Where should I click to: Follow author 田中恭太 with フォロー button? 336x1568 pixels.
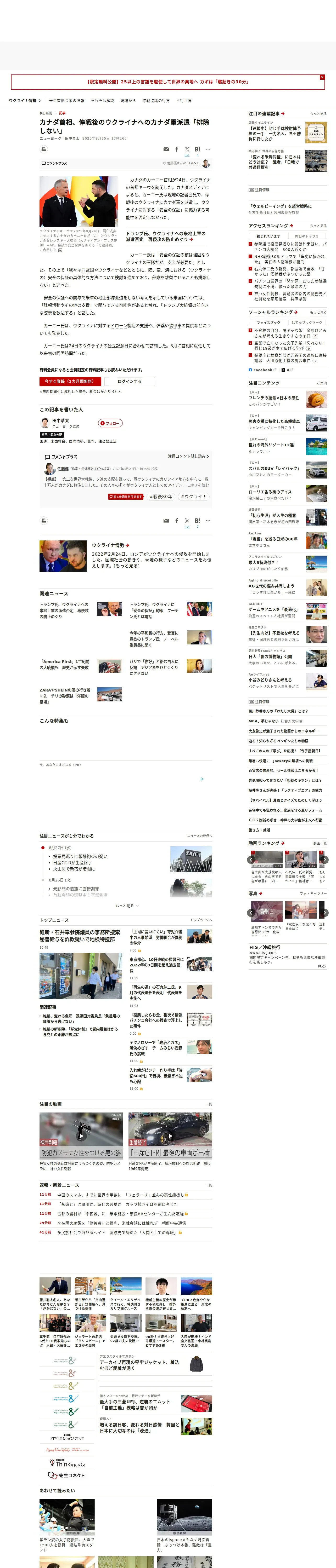click(x=110, y=423)
